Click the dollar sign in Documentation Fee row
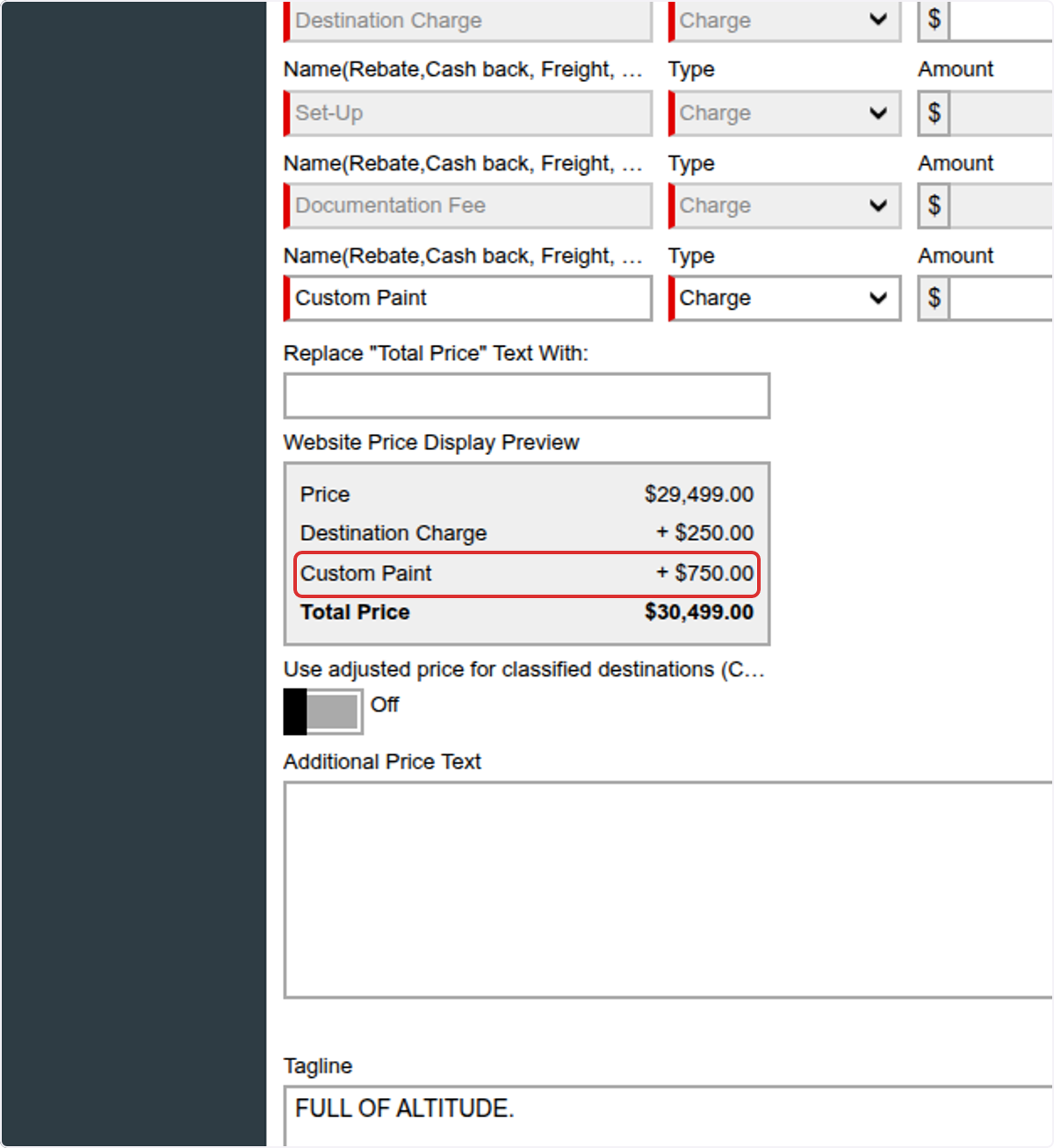The image size is (1054, 1148). pyautogui.click(x=934, y=206)
